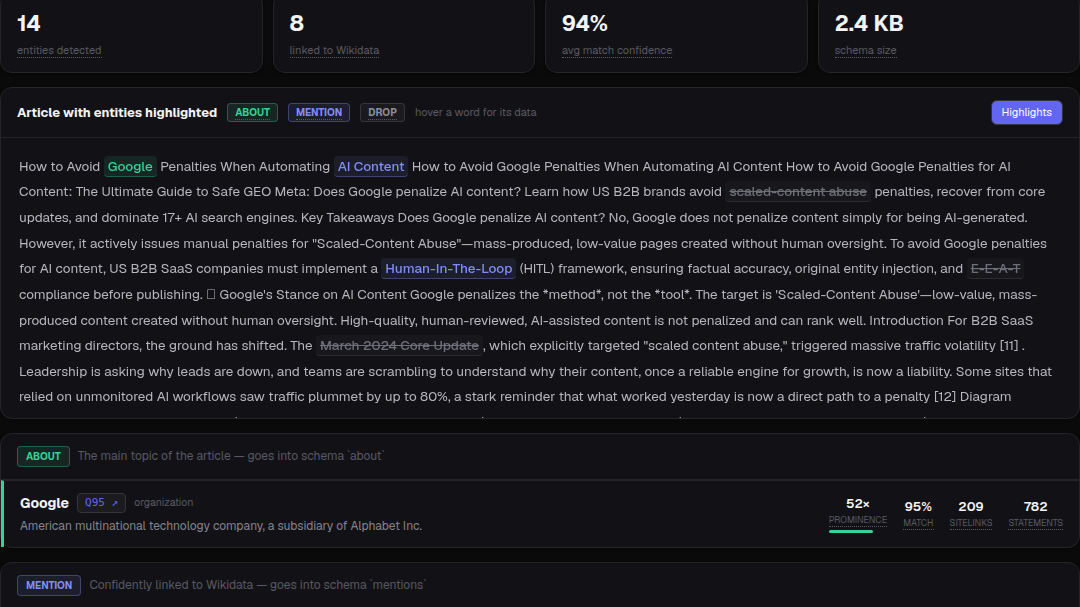Click the 94% confidence value

click(585, 23)
